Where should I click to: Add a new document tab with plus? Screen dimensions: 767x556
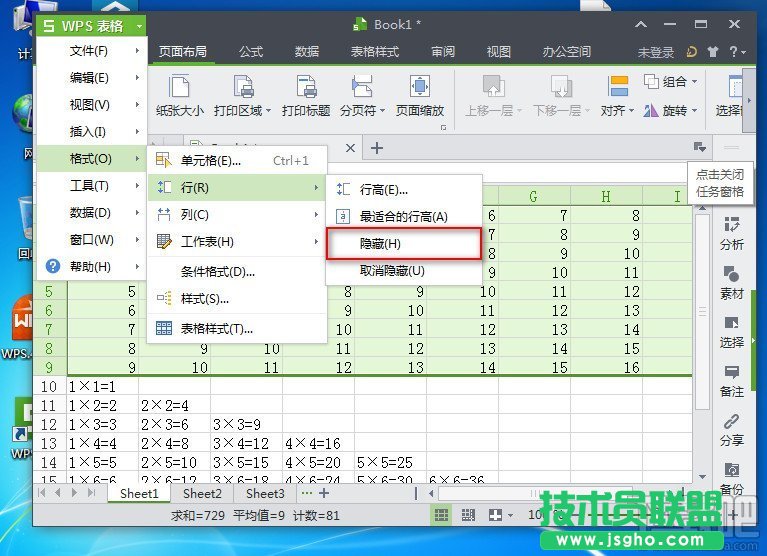pos(377,148)
